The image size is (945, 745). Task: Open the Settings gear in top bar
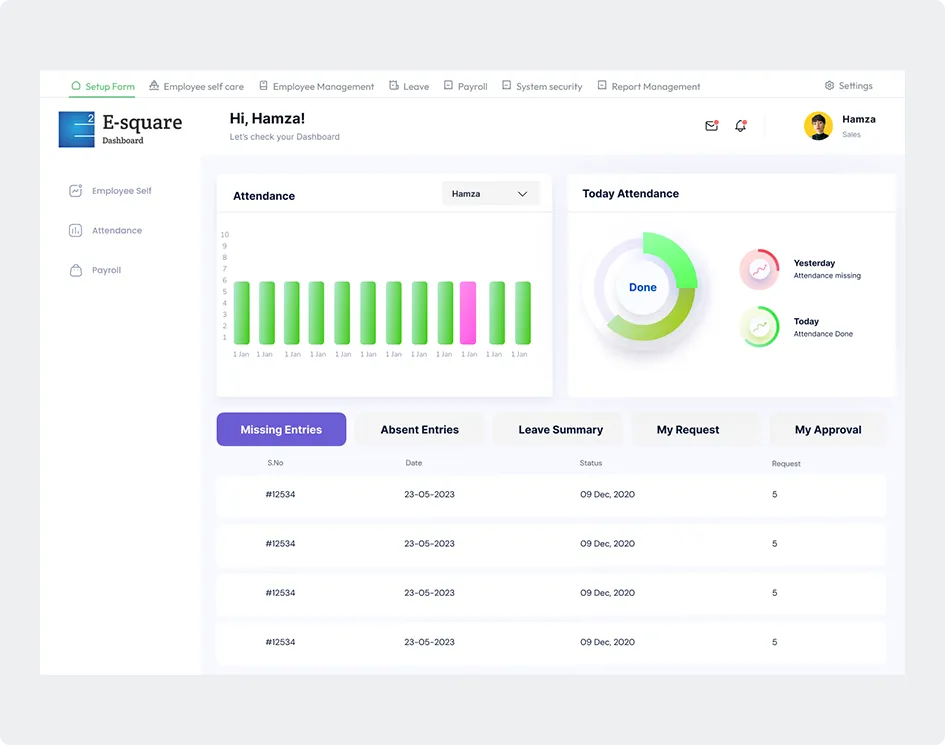coord(829,86)
